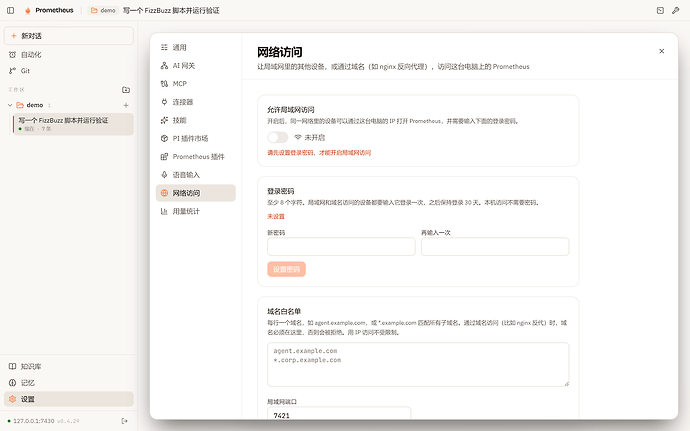Toggle 允许局域网访问 switch
The image size is (690, 431).
click(x=278, y=137)
